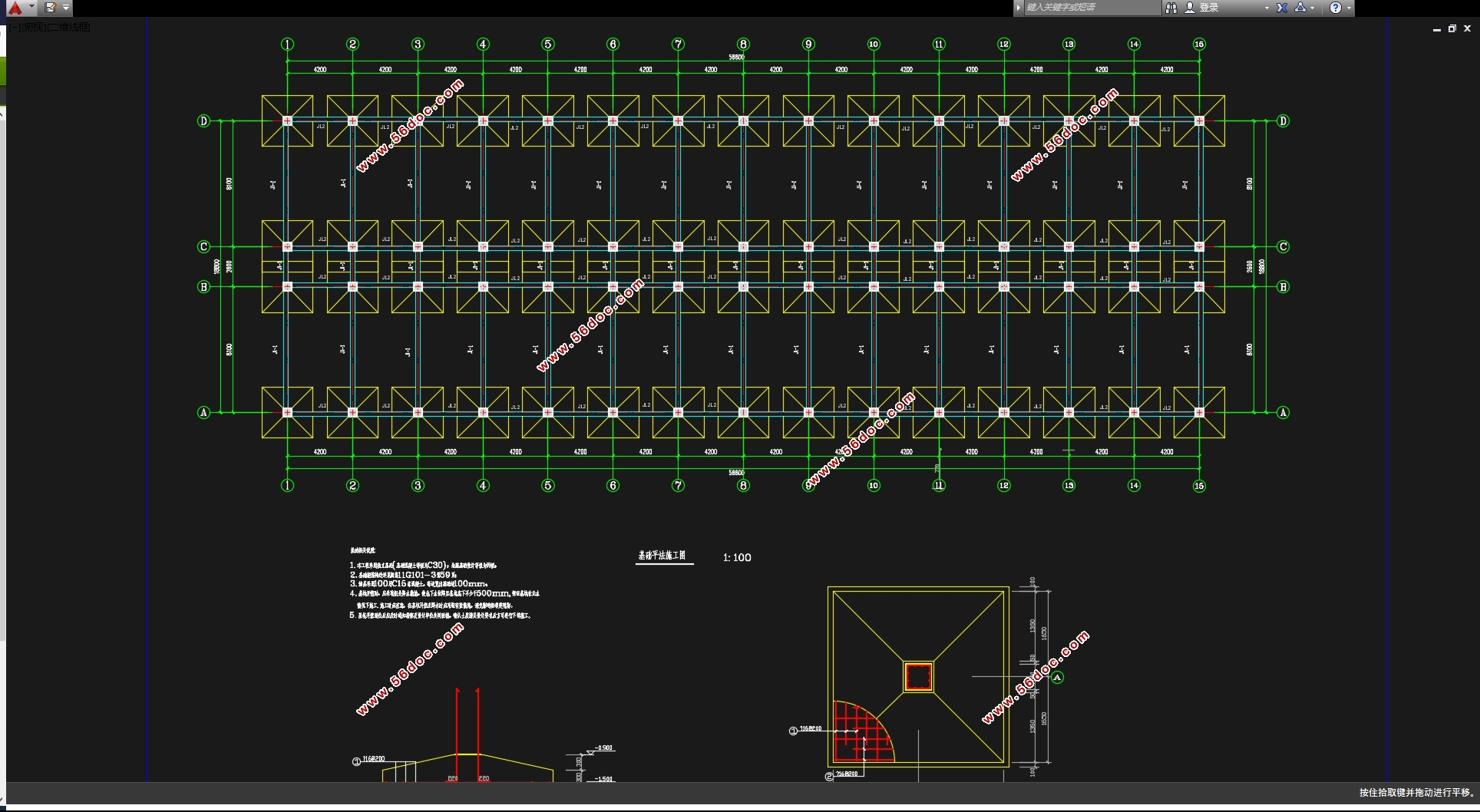Minimize the drawing window
Image resolution: width=1480 pixels, height=812 pixels.
pyautogui.click(x=1436, y=29)
